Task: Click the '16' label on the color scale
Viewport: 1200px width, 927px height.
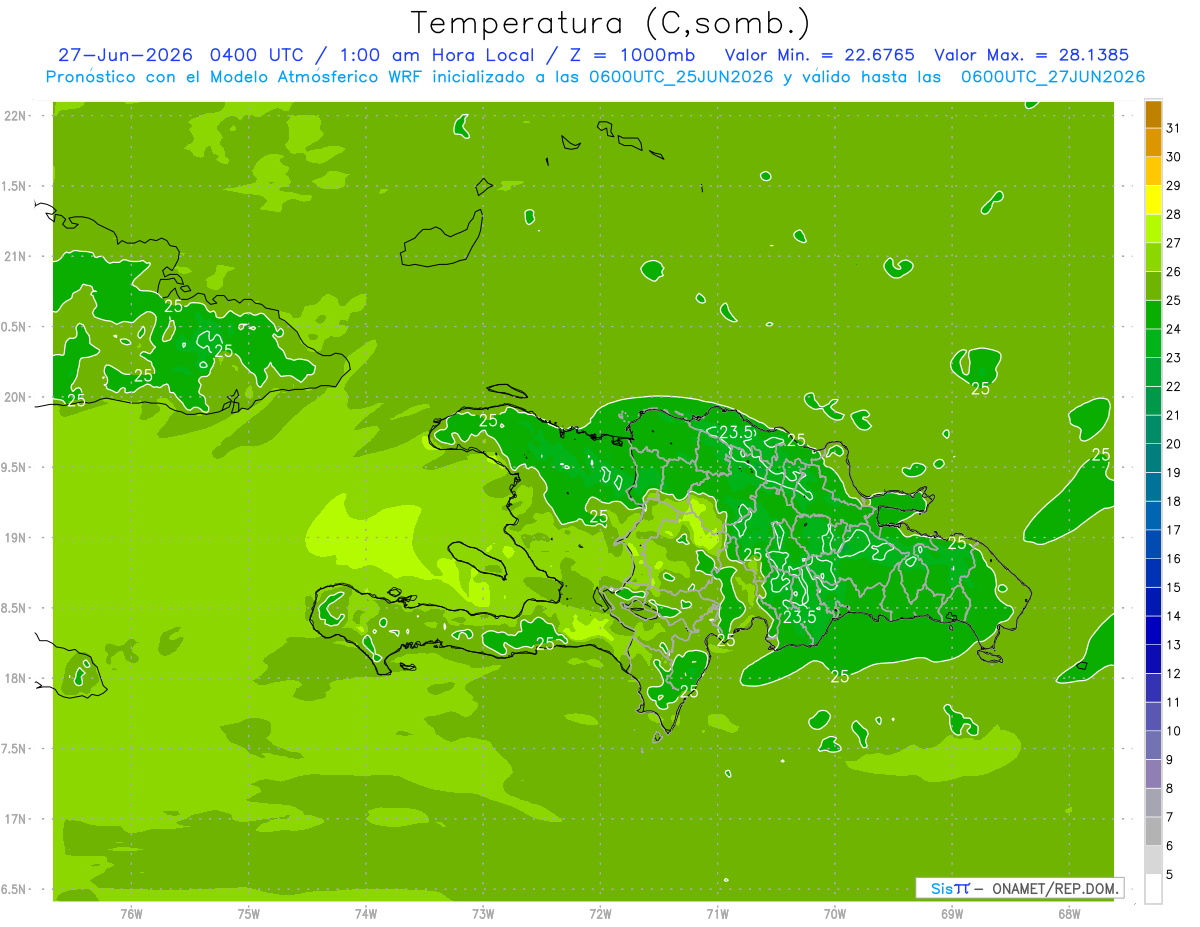Action: [1173, 558]
